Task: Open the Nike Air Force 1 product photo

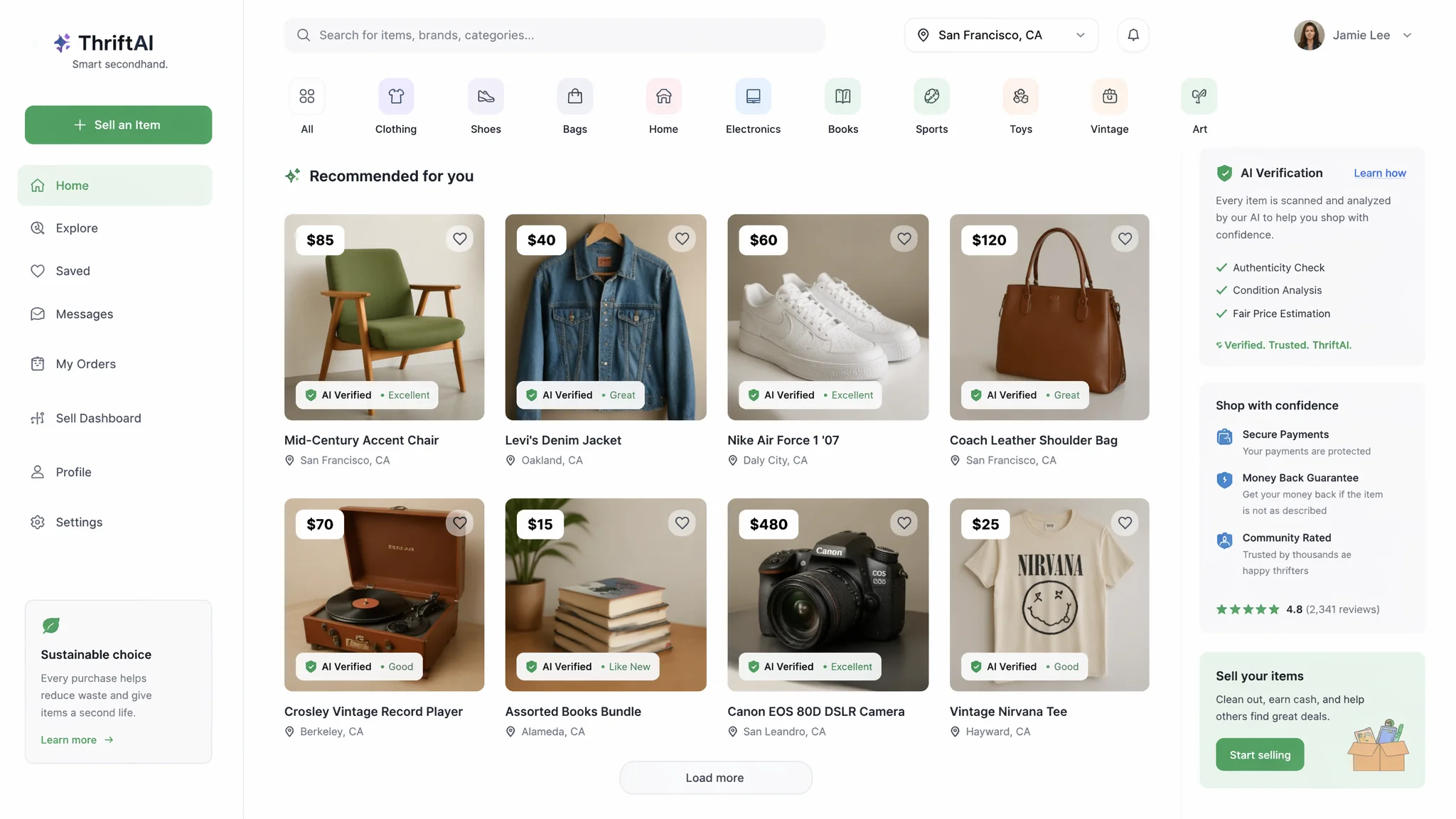Action: (x=828, y=317)
